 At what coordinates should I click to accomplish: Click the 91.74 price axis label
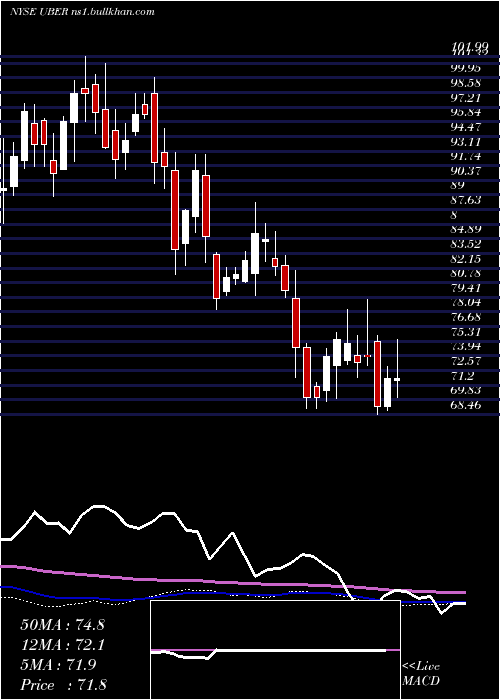pos(466,156)
